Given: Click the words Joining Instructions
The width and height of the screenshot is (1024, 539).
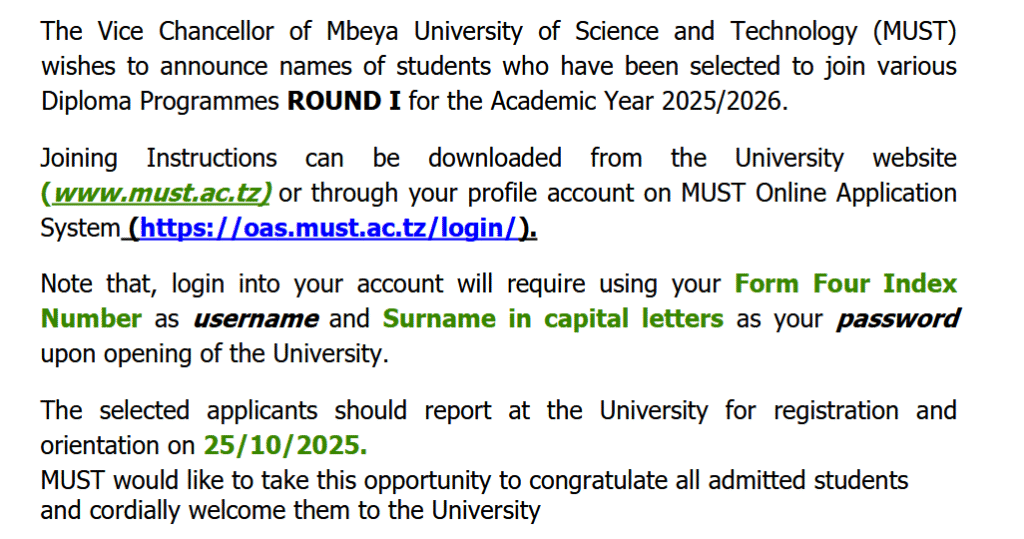Looking at the screenshot, I should [159, 158].
